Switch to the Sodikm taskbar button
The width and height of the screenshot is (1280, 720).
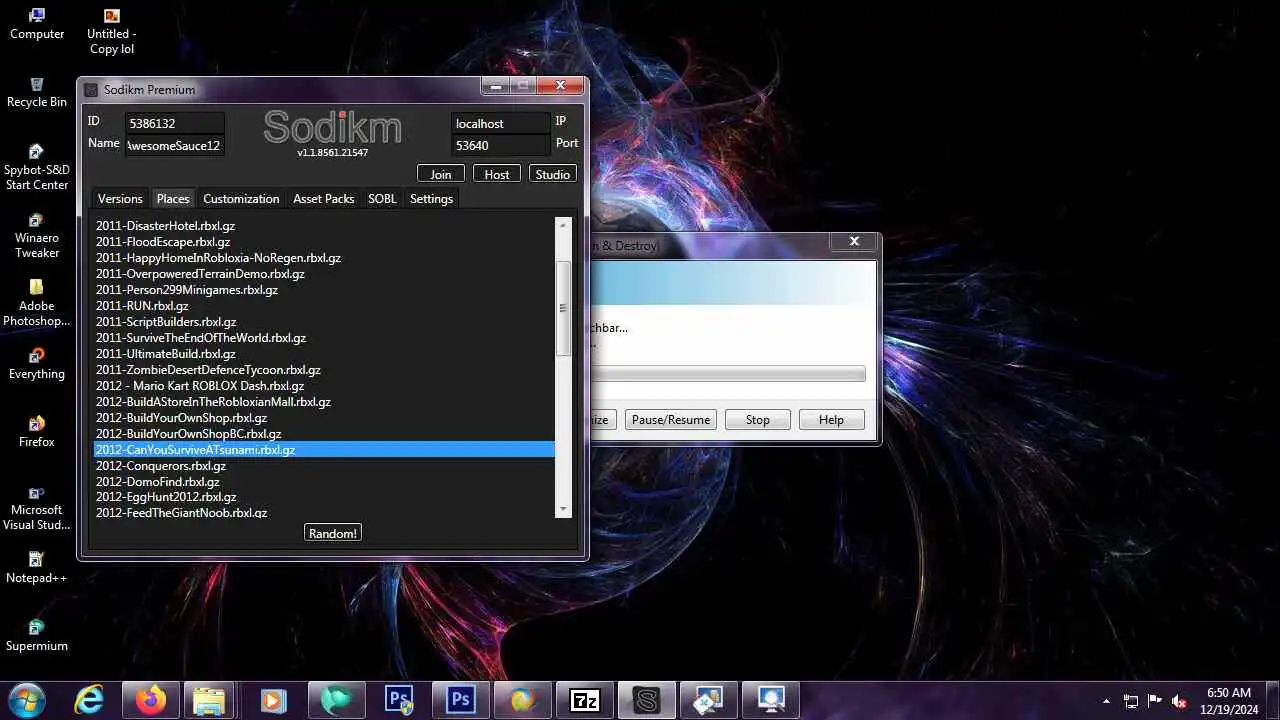coord(647,700)
